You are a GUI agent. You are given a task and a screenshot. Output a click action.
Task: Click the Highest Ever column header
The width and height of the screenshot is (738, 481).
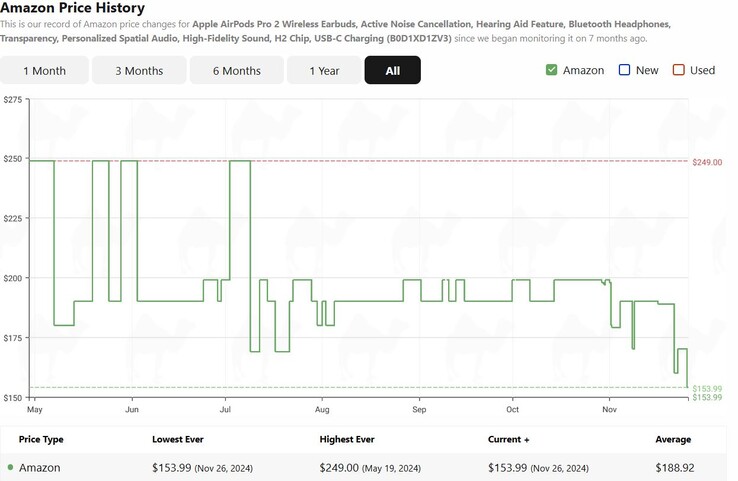pos(347,440)
